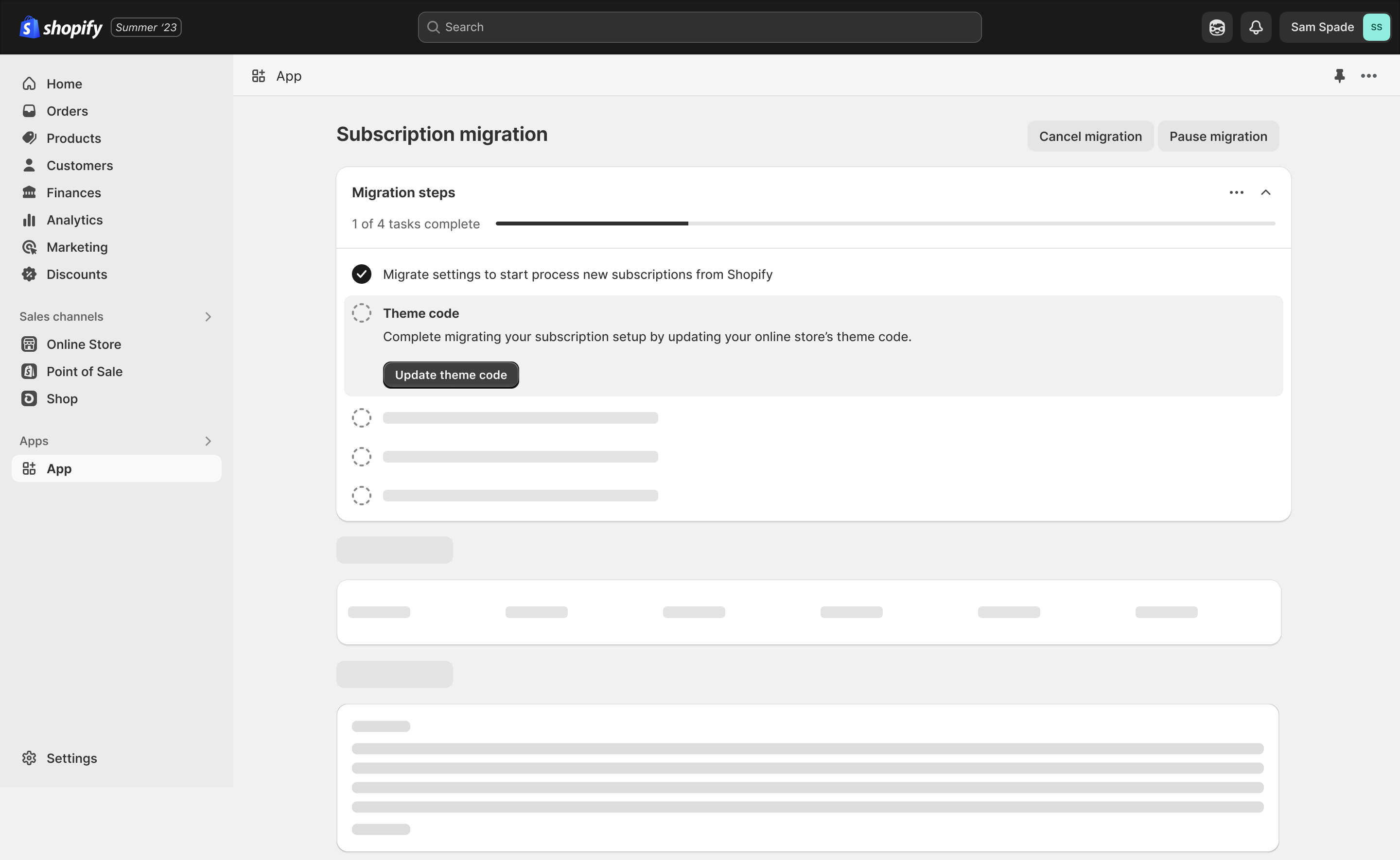Click the Marketing target icon

[30, 247]
